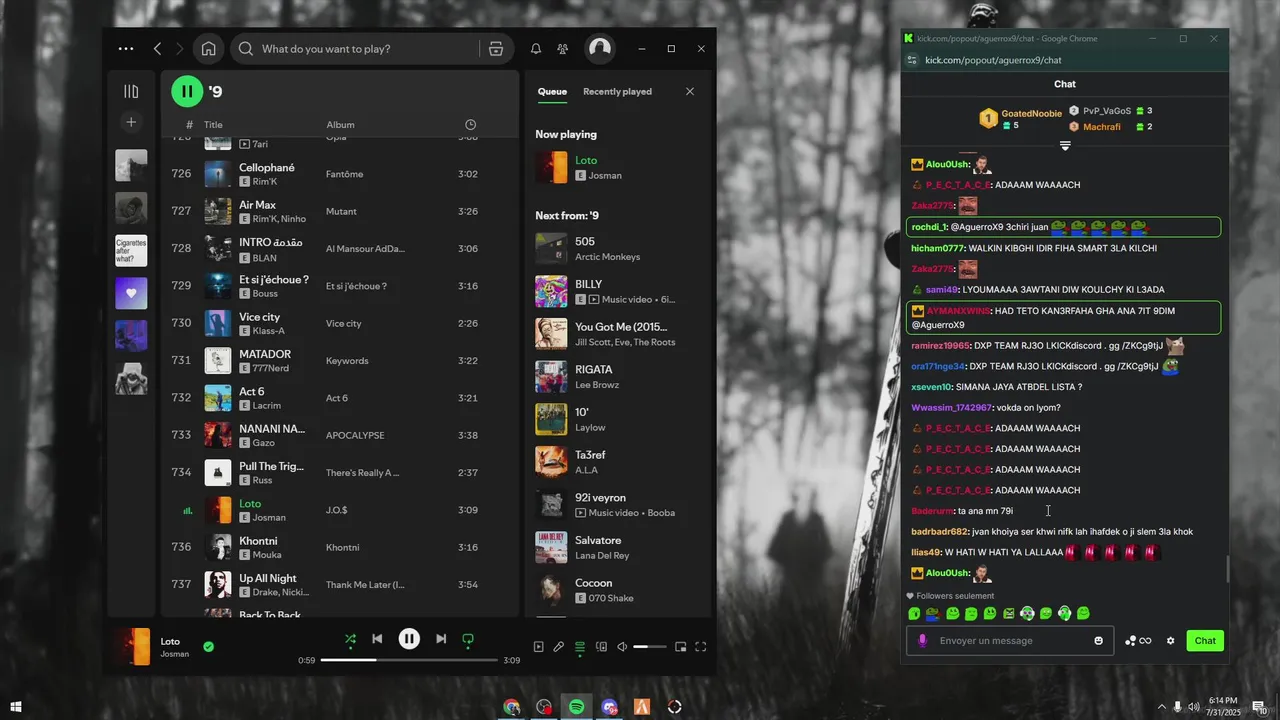Viewport: 1280px width, 720px height.
Task: Toggle the green saved checkmark for Loto
Action: coord(208,646)
